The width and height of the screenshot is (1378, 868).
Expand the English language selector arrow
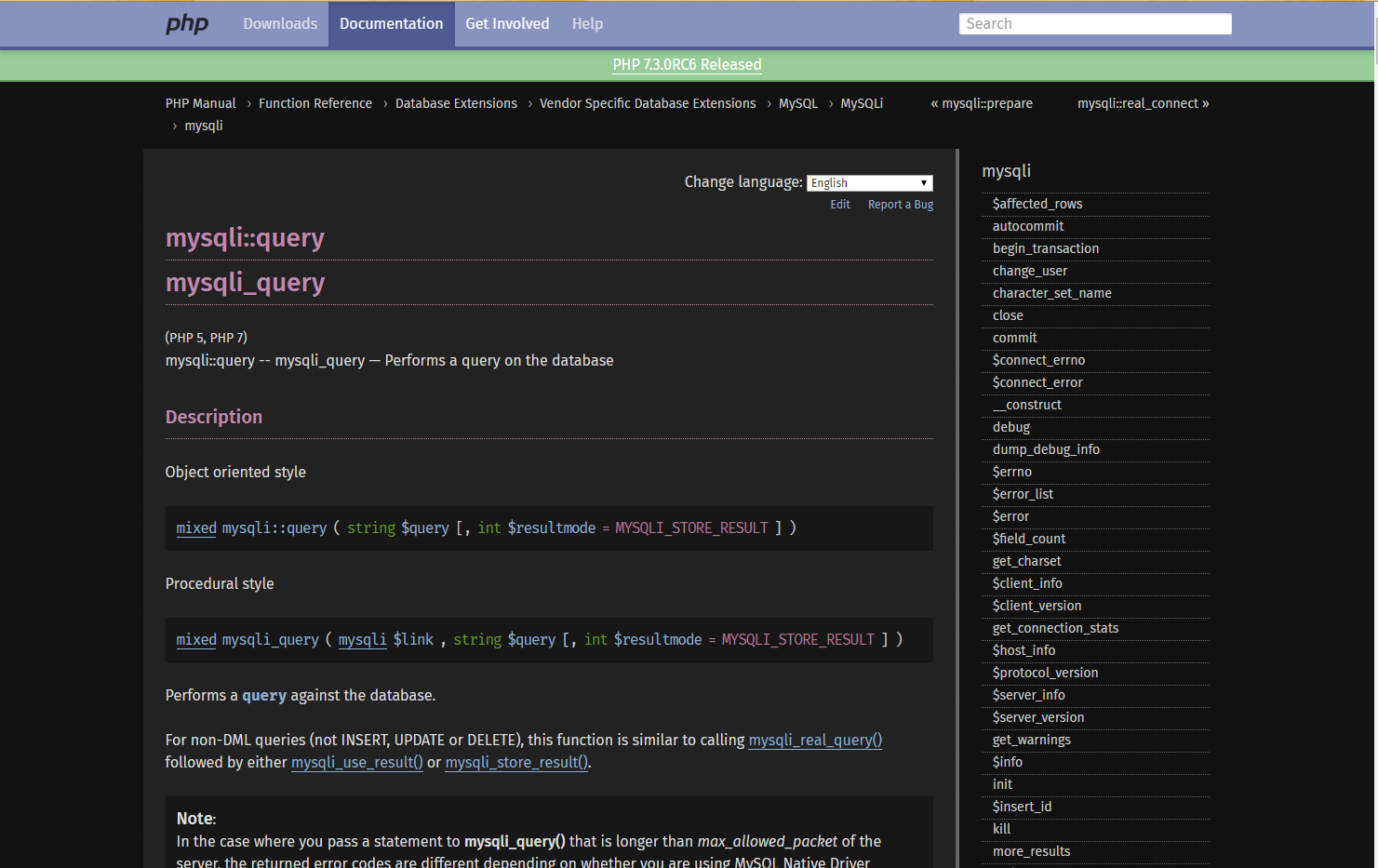click(923, 182)
